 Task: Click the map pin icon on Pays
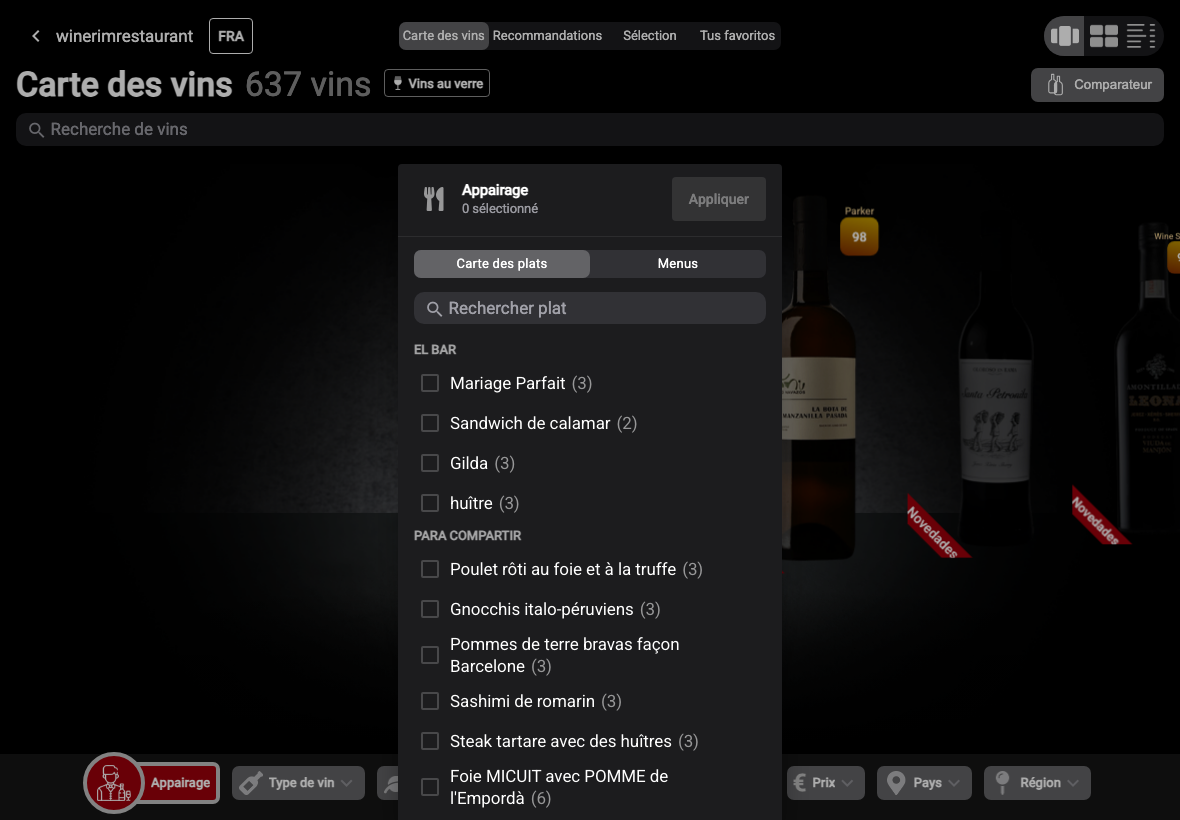pyautogui.click(x=896, y=782)
